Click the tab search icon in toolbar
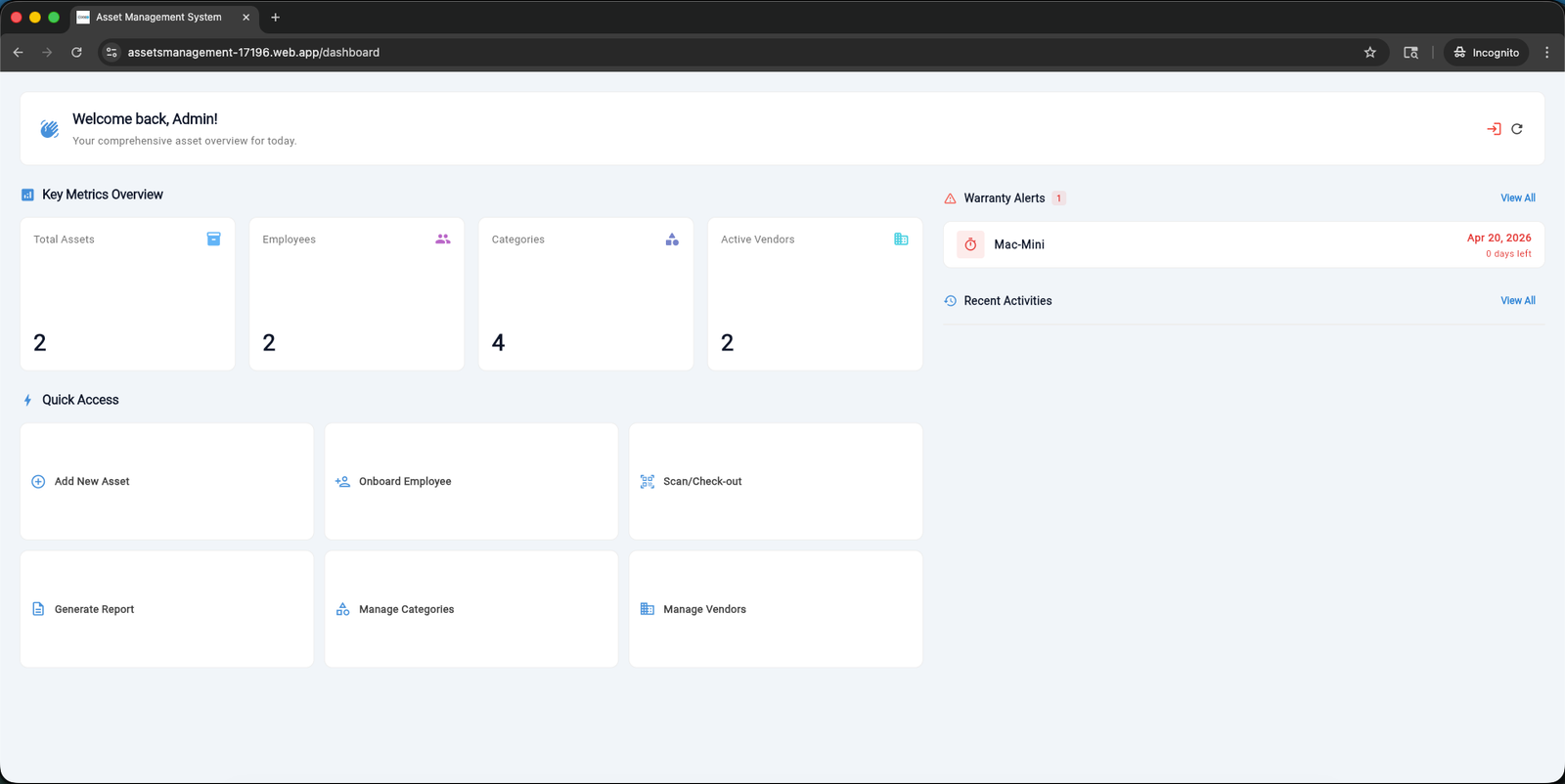Image resolution: width=1565 pixels, height=784 pixels. coord(1410,53)
